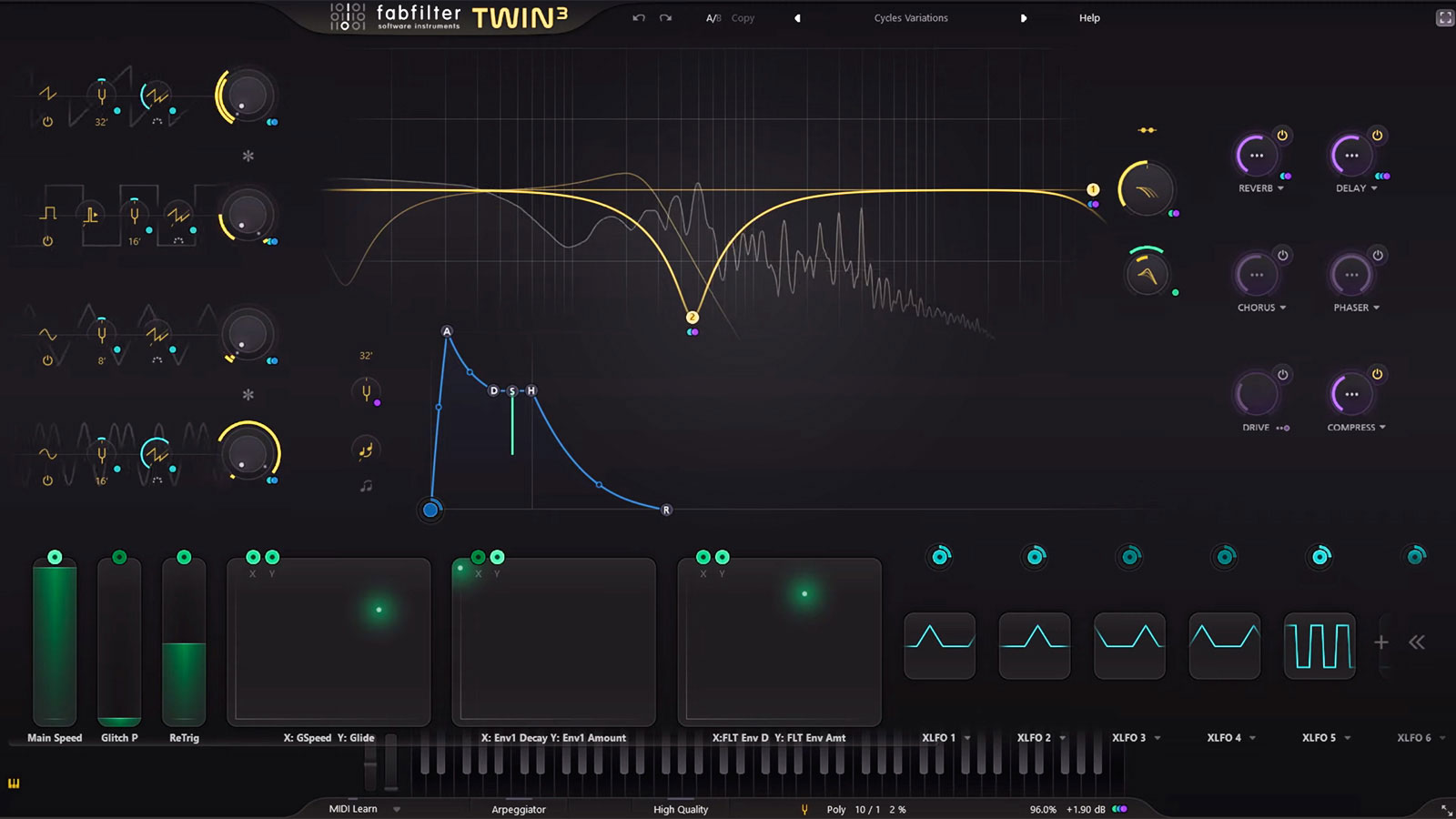Go to the previous preset arrow

[x=798, y=18]
